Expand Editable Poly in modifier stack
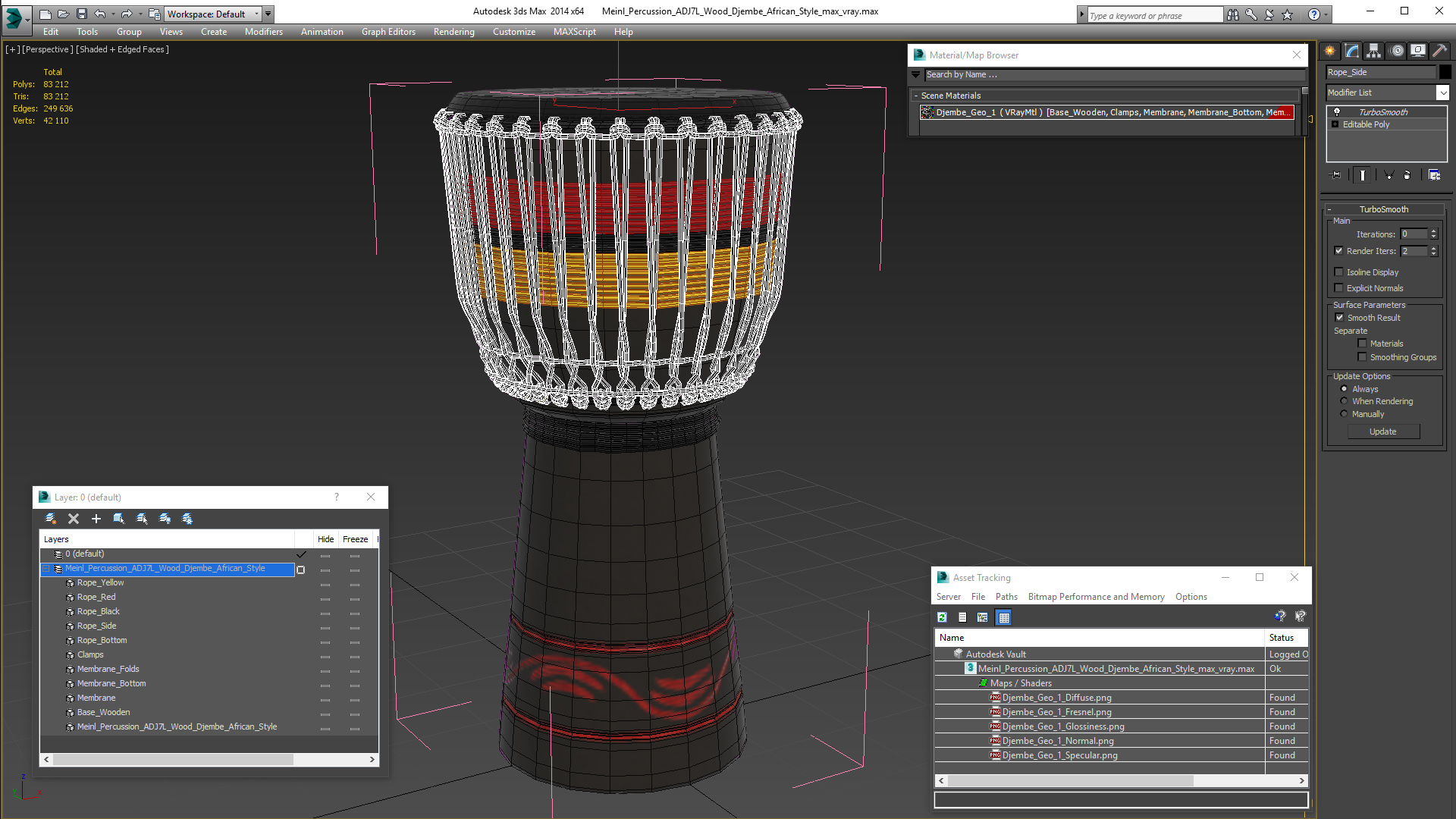 point(1335,124)
